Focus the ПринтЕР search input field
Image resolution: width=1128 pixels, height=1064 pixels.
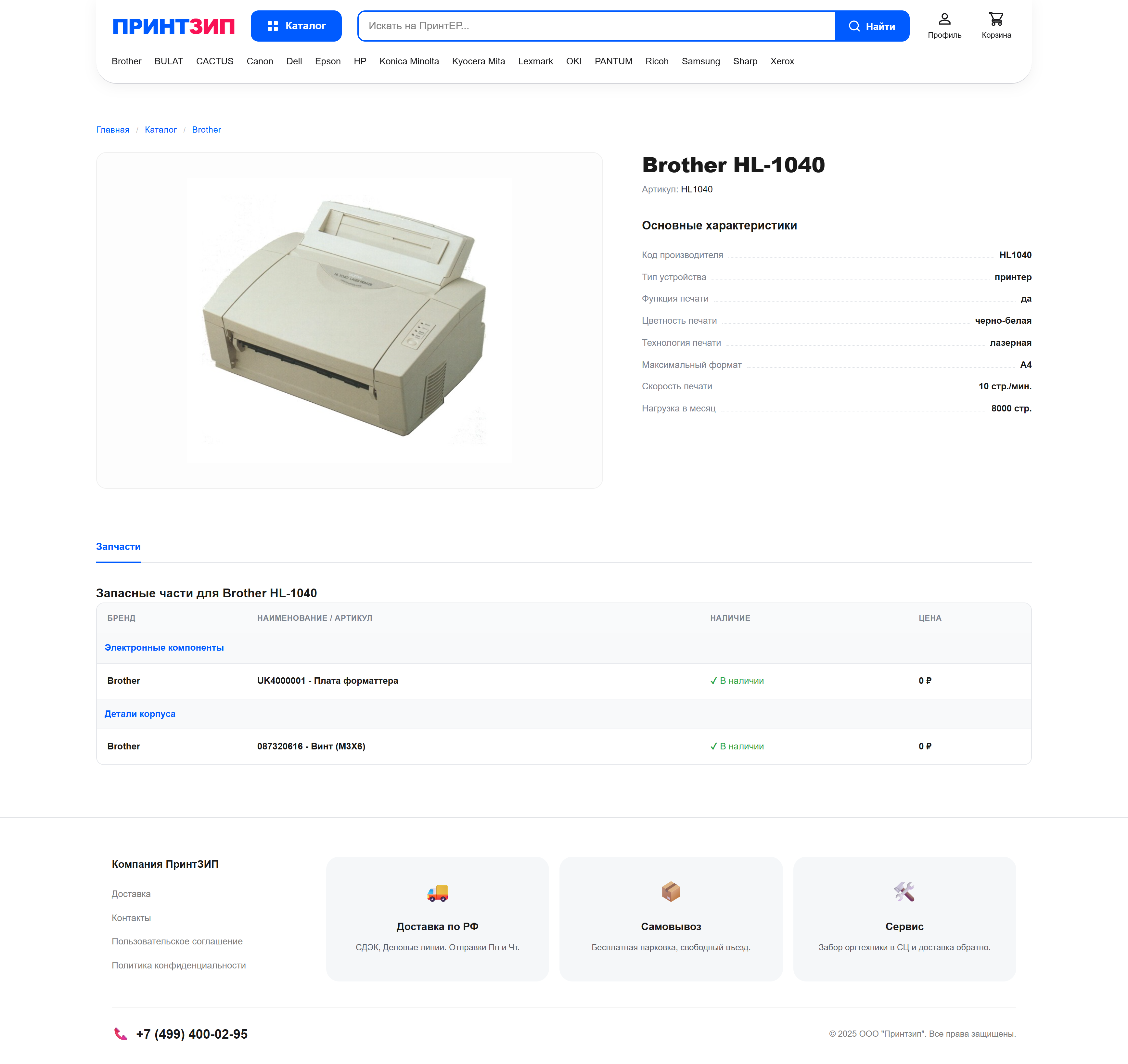(x=596, y=26)
